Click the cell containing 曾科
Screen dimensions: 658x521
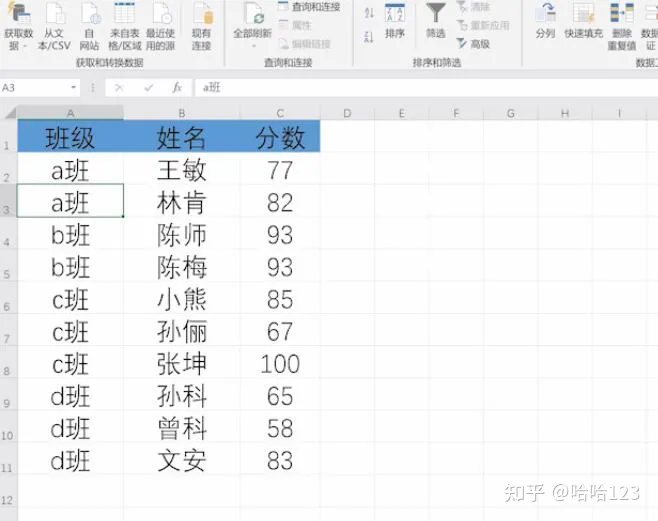tap(182, 427)
